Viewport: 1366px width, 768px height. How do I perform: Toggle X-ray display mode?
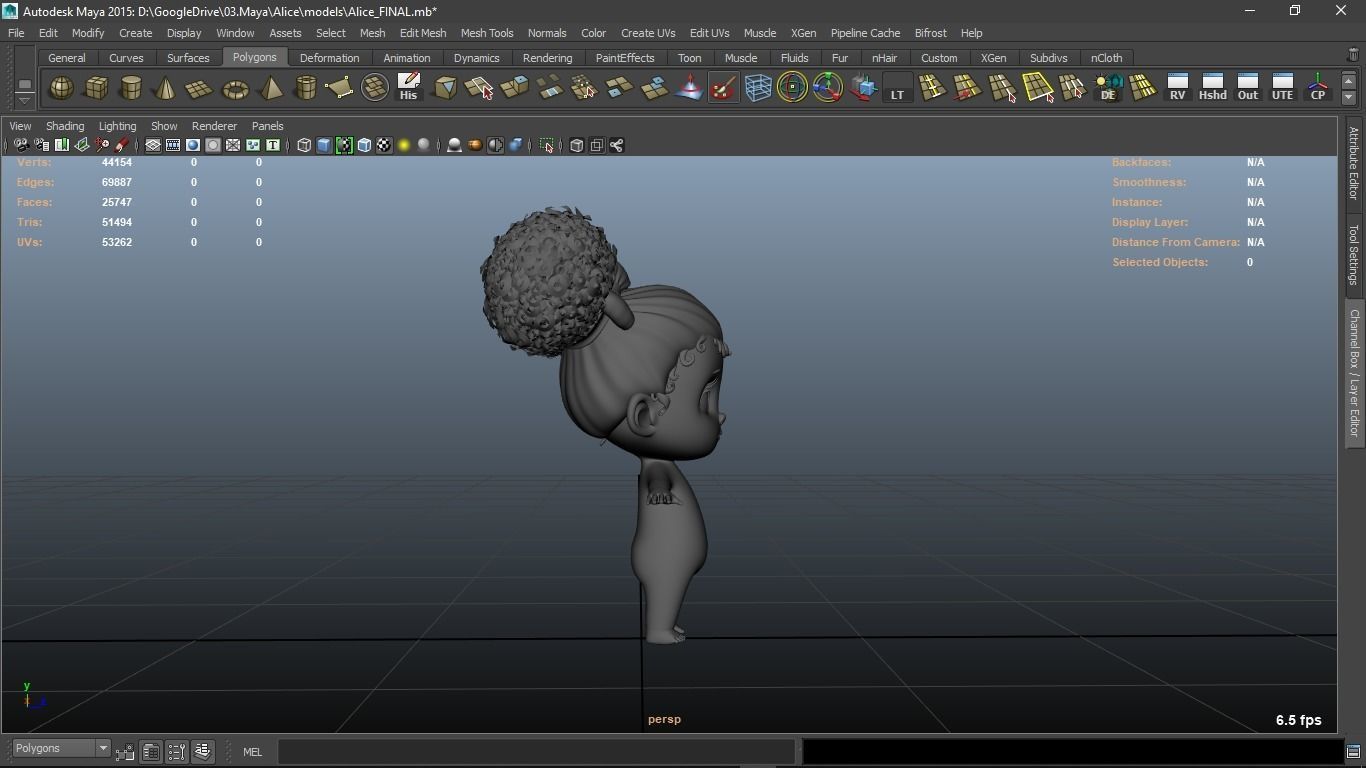576,146
